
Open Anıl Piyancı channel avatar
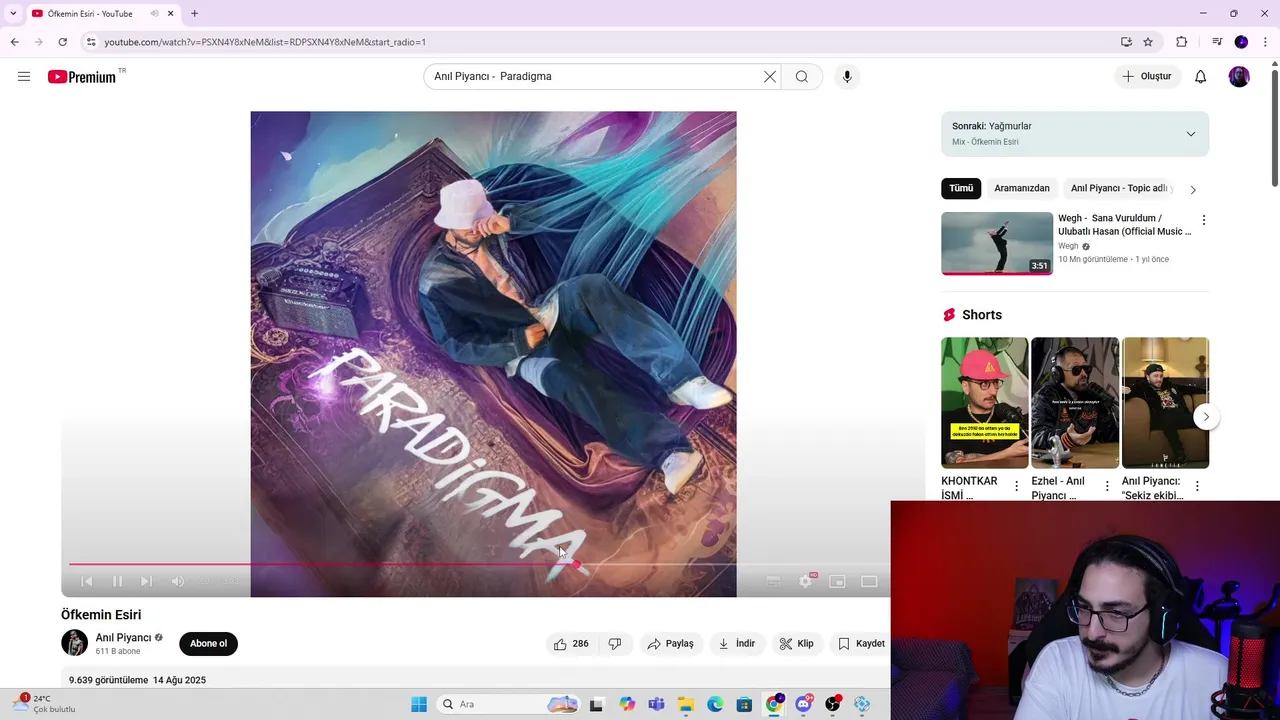tap(74, 643)
